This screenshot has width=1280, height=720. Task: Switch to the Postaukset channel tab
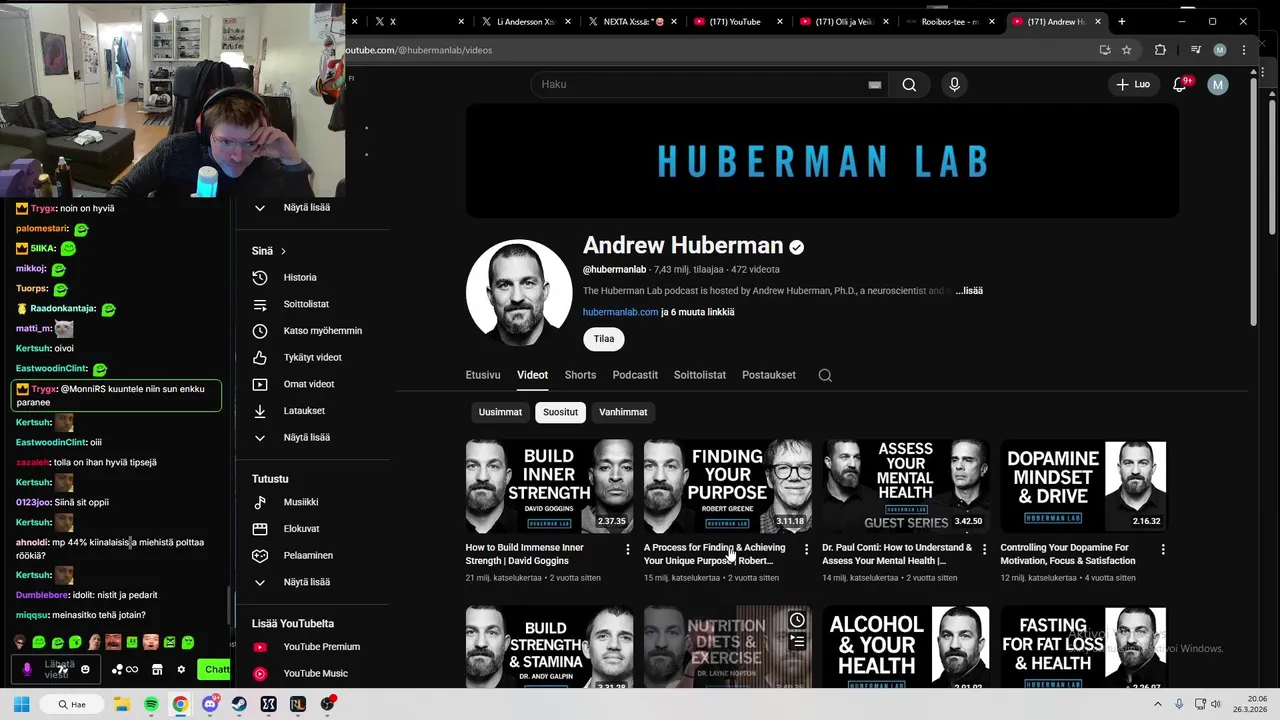pos(769,375)
